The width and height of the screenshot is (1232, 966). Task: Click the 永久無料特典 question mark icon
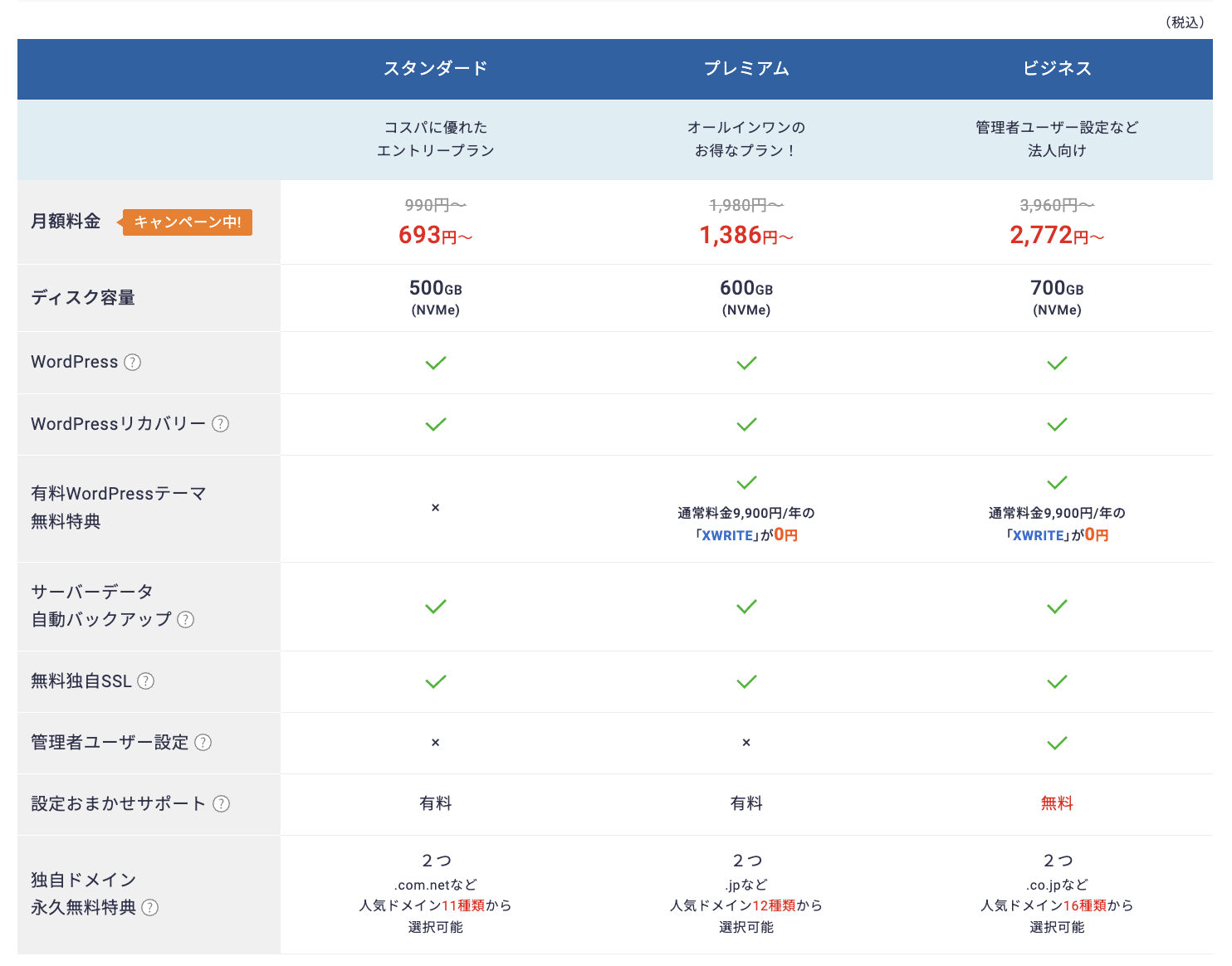tap(150, 908)
